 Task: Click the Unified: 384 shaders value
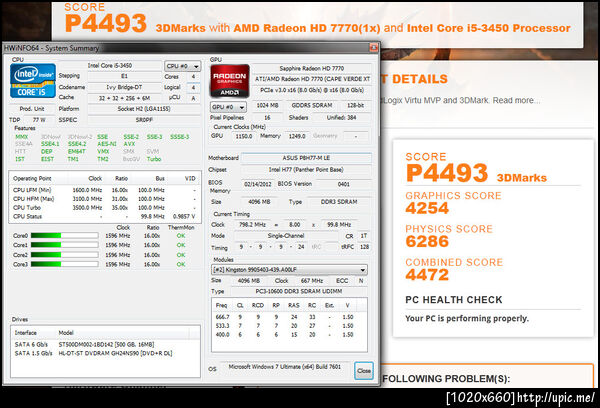click(x=341, y=118)
